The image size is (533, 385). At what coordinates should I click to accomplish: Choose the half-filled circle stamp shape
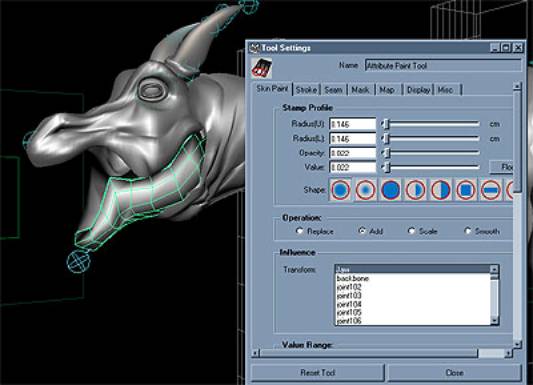[x=441, y=190]
